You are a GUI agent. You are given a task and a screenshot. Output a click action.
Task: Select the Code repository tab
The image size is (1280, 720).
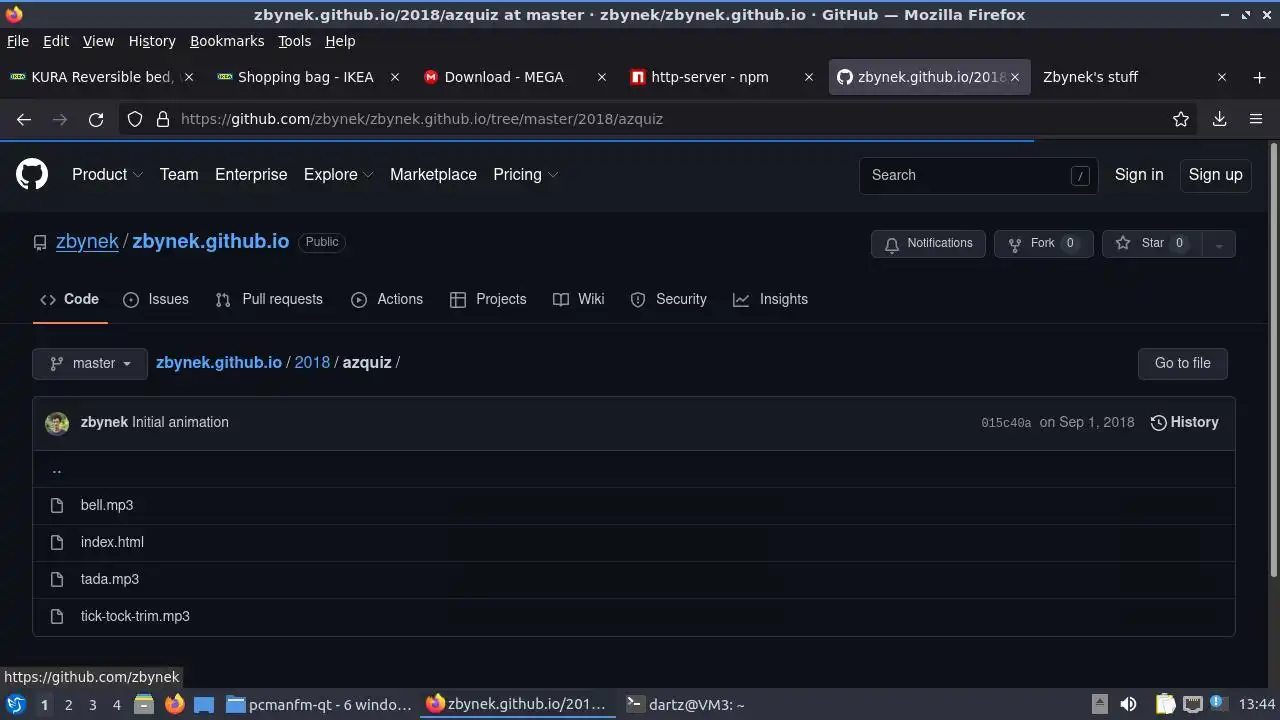click(69, 299)
